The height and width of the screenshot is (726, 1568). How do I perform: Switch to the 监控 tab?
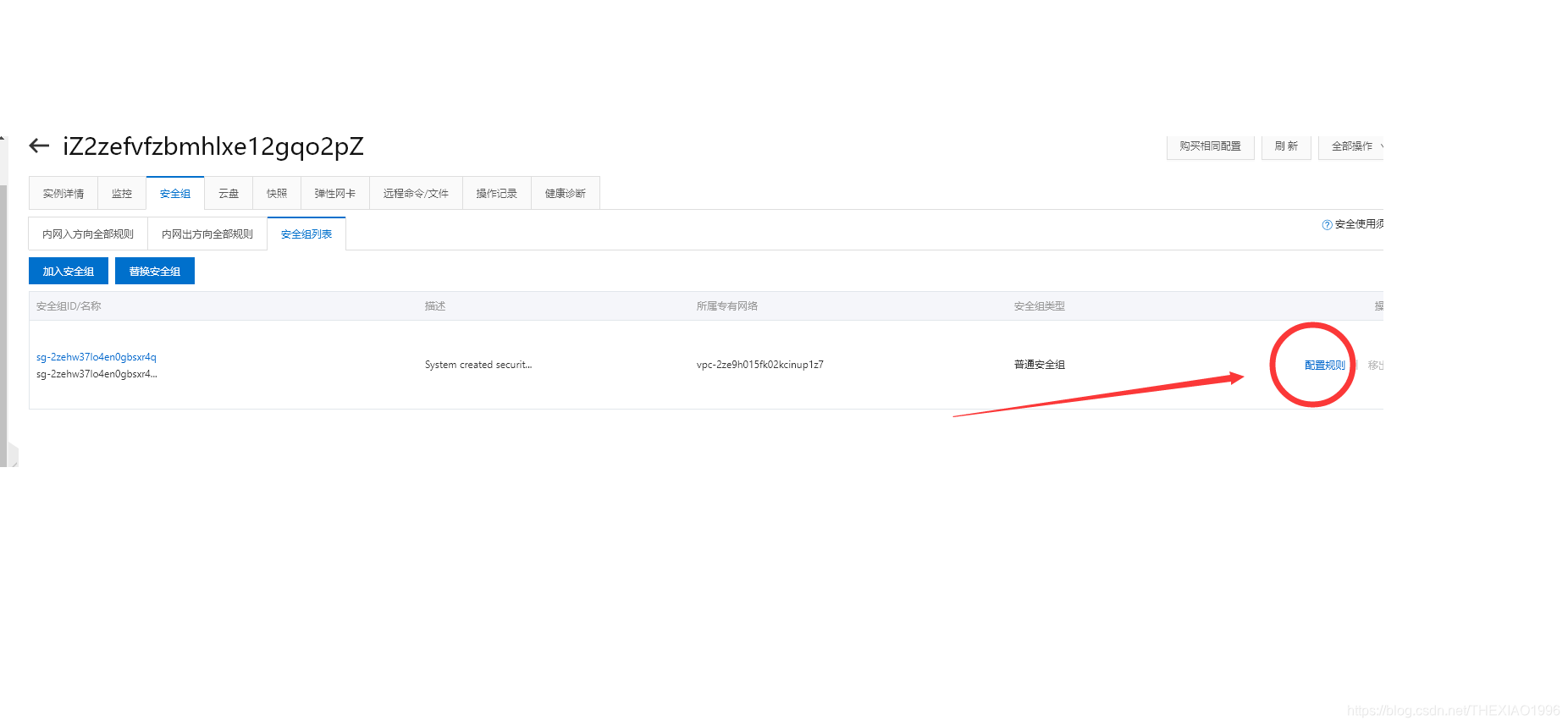tap(122, 194)
